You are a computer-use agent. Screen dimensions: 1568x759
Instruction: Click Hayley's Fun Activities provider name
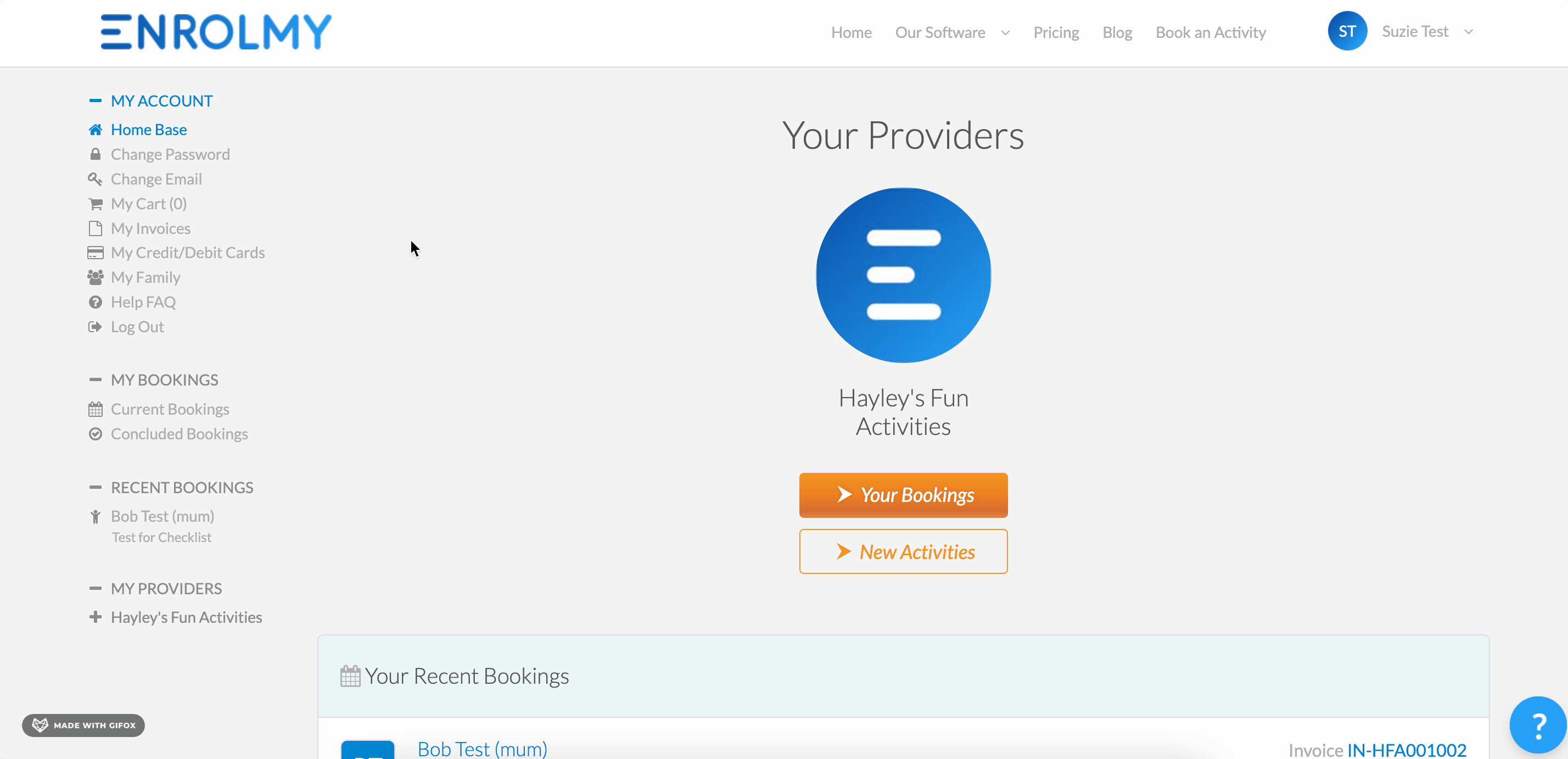click(x=903, y=412)
